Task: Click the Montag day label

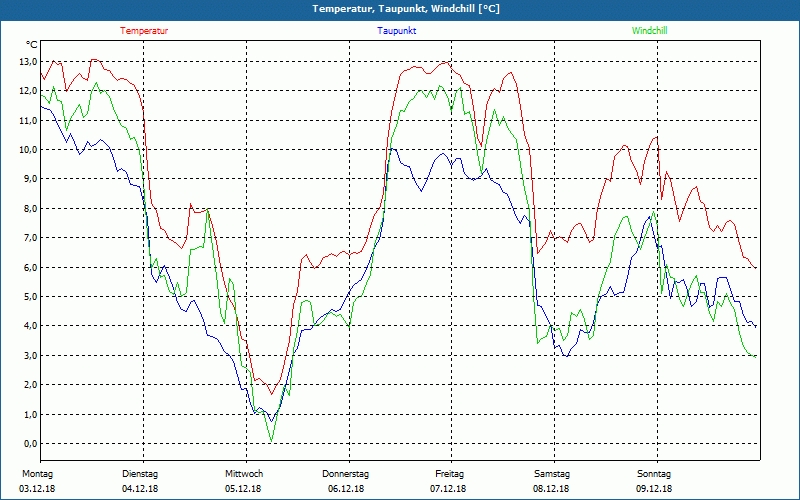Action: pos(37,474)
